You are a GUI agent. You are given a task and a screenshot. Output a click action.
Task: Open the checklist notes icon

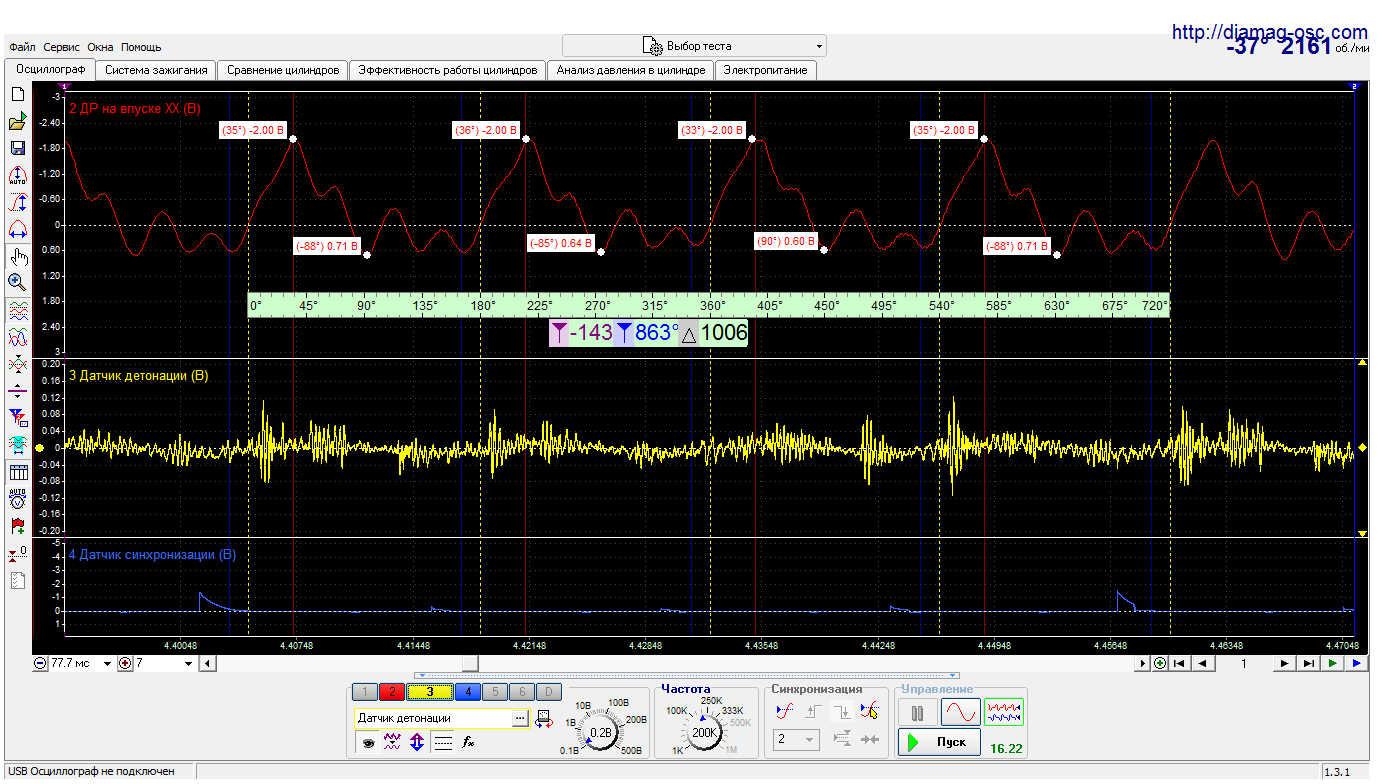tap(17, 579)
